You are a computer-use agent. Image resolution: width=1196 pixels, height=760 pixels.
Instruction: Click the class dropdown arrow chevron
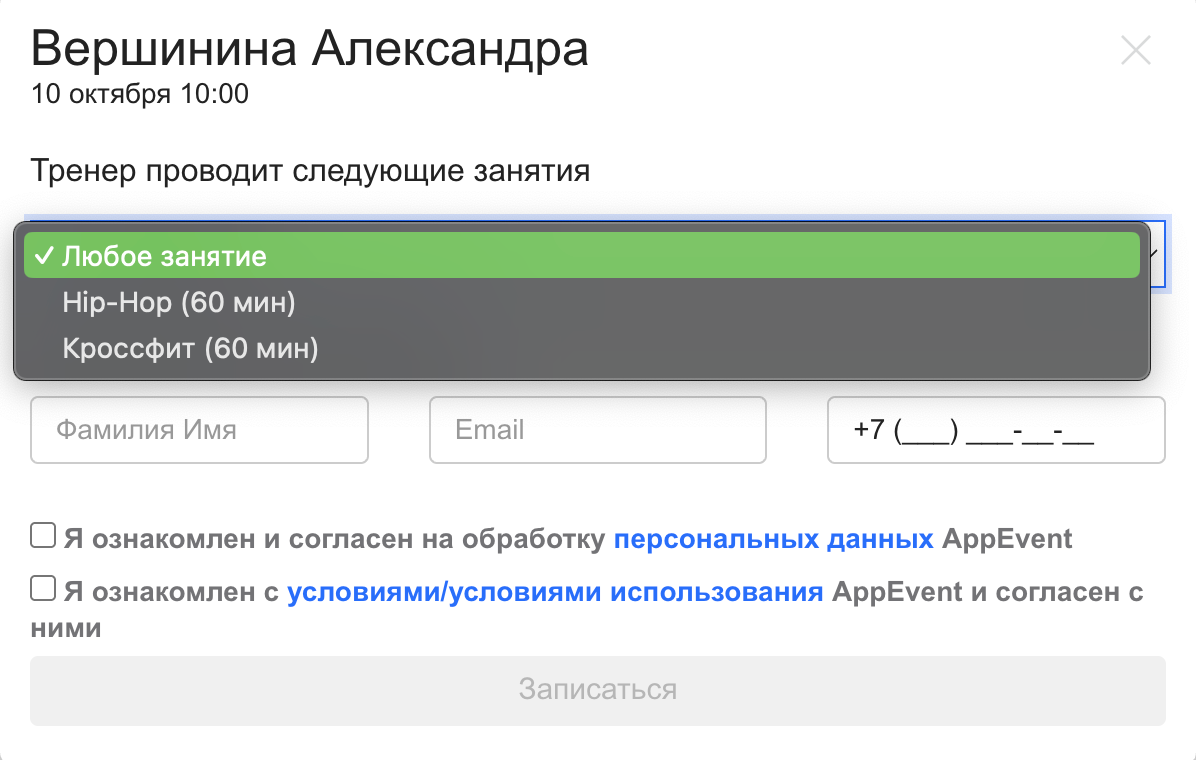pos(1154,254)
